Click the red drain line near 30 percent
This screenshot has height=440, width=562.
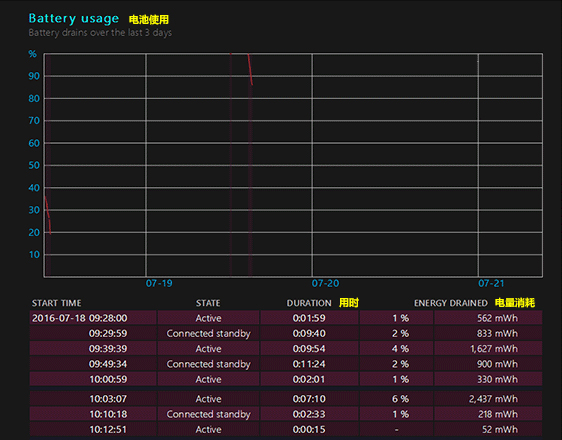pyautogui.click(x=48, y=215)
